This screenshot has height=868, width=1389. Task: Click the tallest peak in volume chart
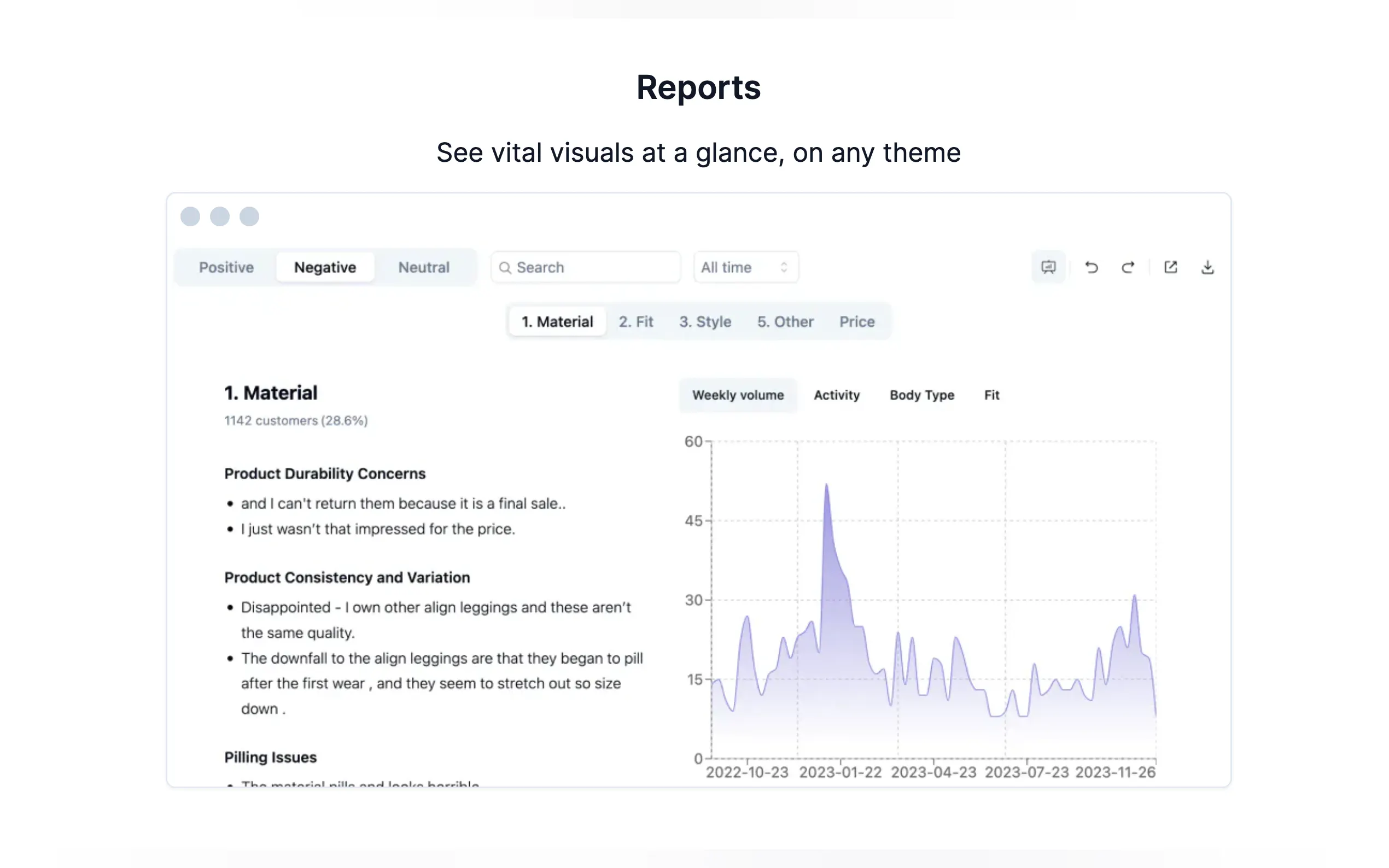(x=826, y=485)
